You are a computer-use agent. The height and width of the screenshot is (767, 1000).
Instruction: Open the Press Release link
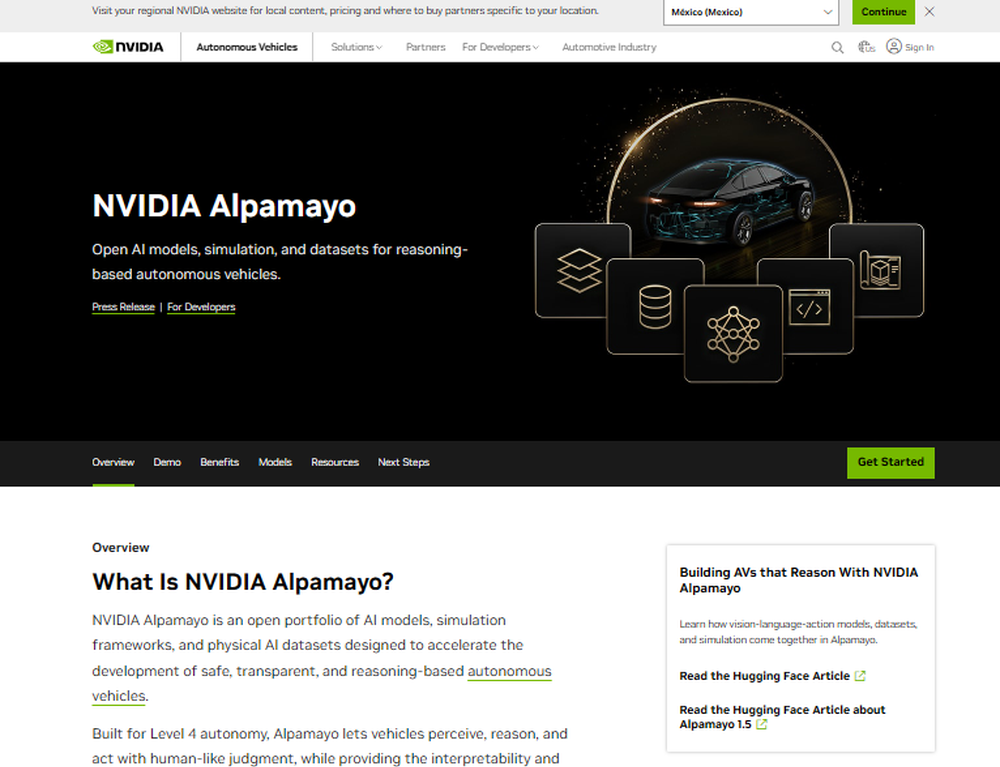point(123,307)
